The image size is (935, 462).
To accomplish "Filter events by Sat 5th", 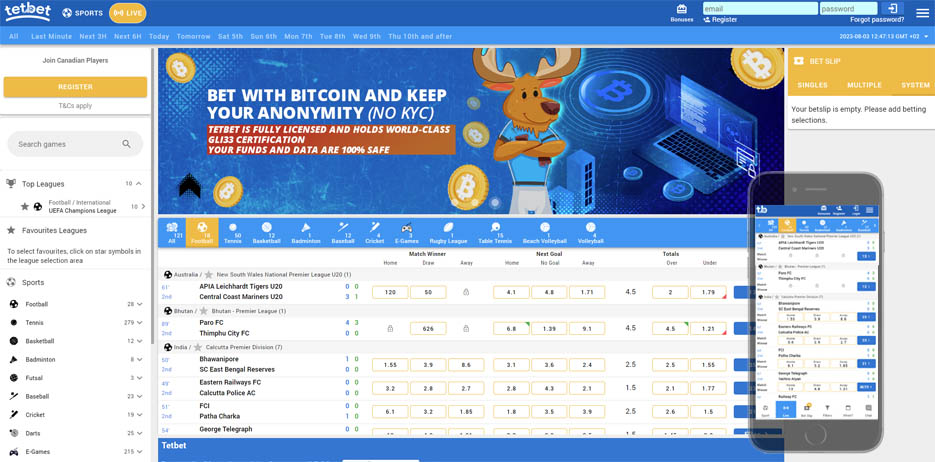I will [230, 36].
